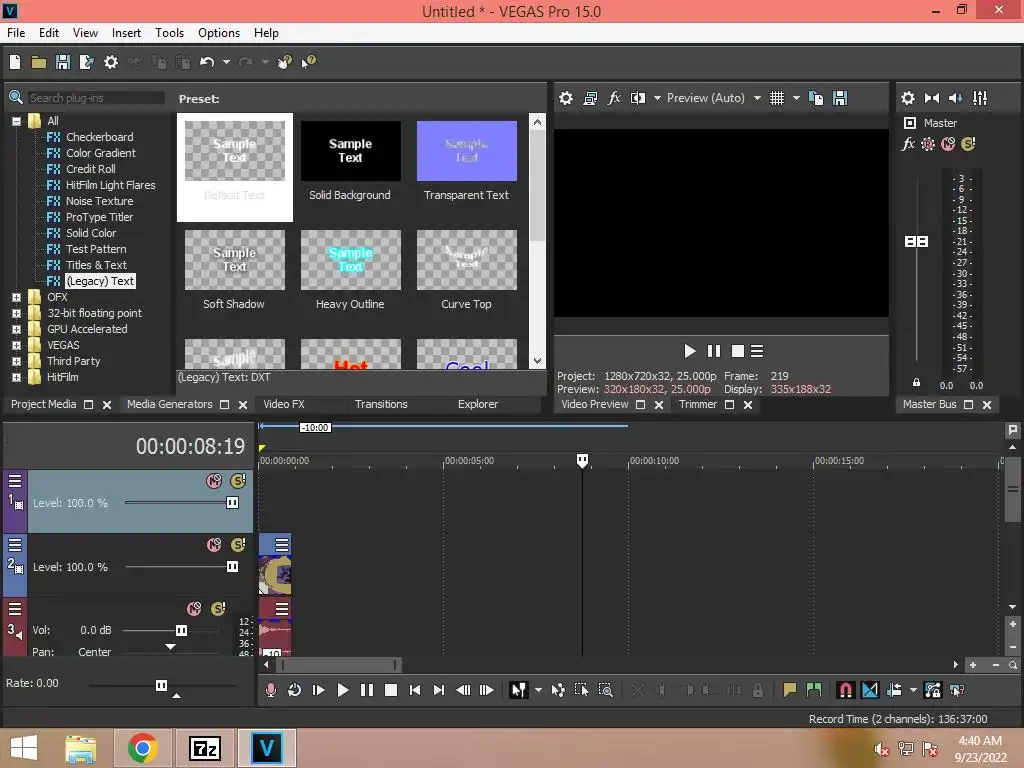This screenshot has height=768, width=1024.
Task: Collapse the All plug-ins folder
Action: point(16,121)
